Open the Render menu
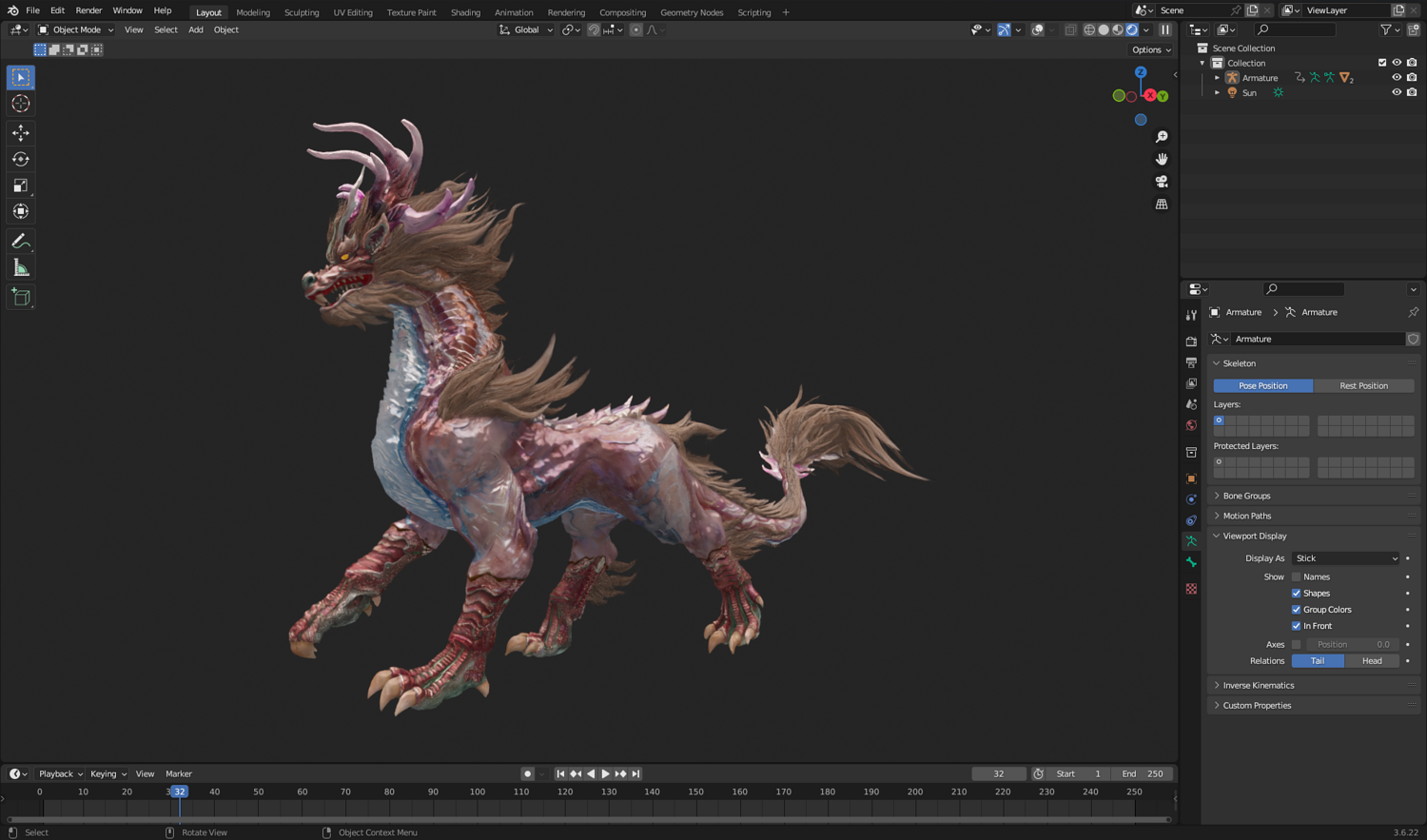 tap(88, 10)
